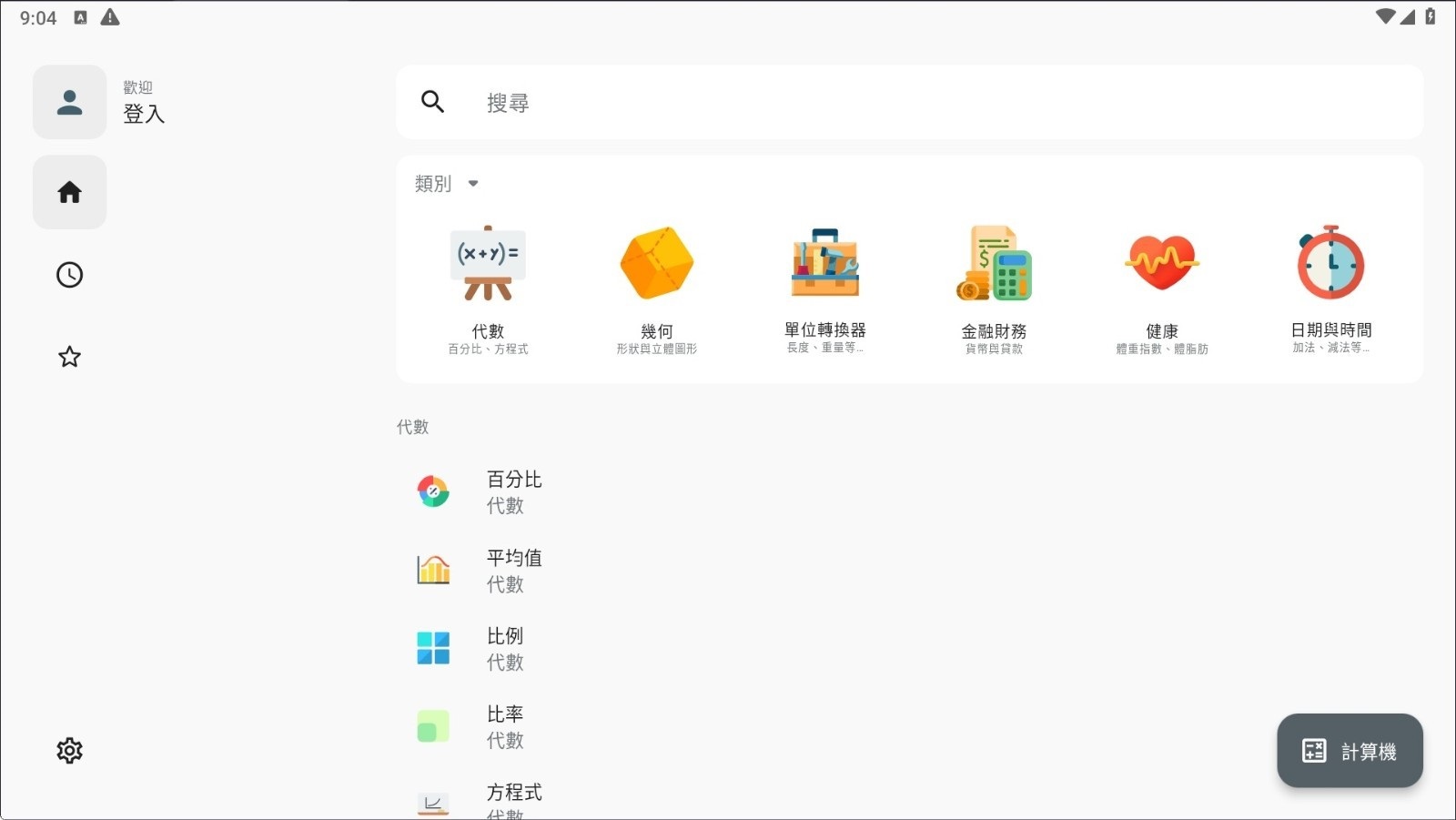Select the 幾何 geometry cube icon
Screen dimensions: 1456x820
pyautogui.click(x=656, y=264)
